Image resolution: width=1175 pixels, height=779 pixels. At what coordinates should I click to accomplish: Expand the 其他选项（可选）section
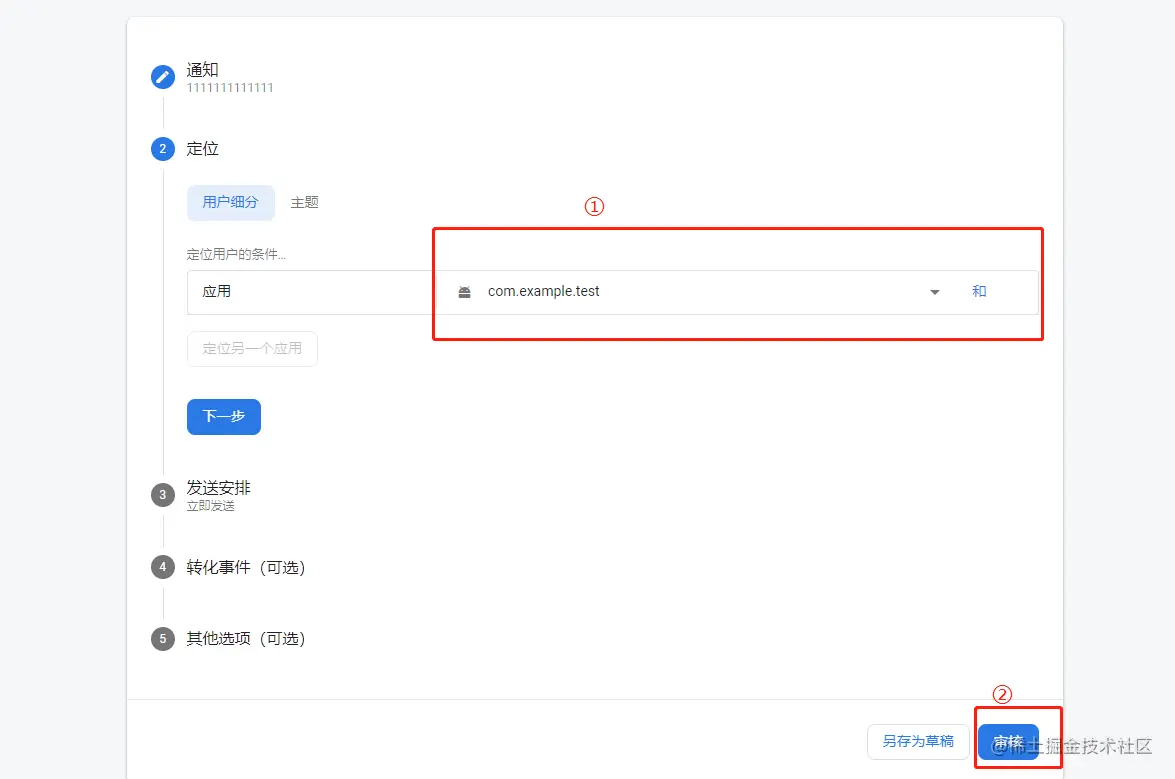[x=246, y=638]
